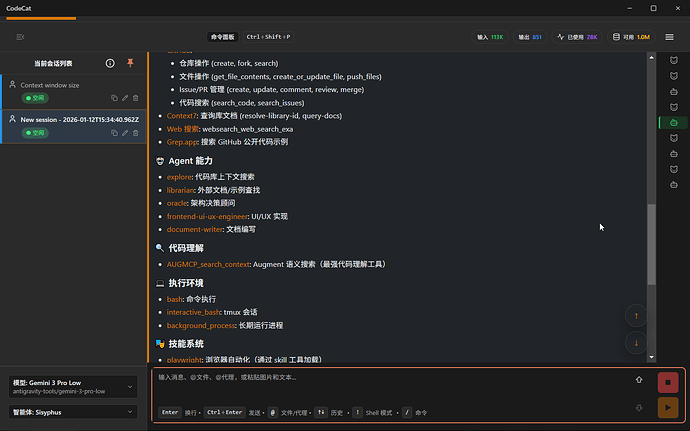Click the Context7 orange term
The width and height of the screenshot is (690, 431).
pyautogui.click(x=181, y=116)
